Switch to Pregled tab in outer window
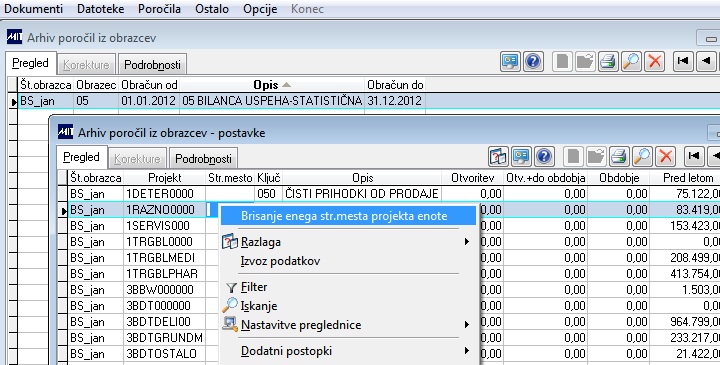 pos(30,63)
